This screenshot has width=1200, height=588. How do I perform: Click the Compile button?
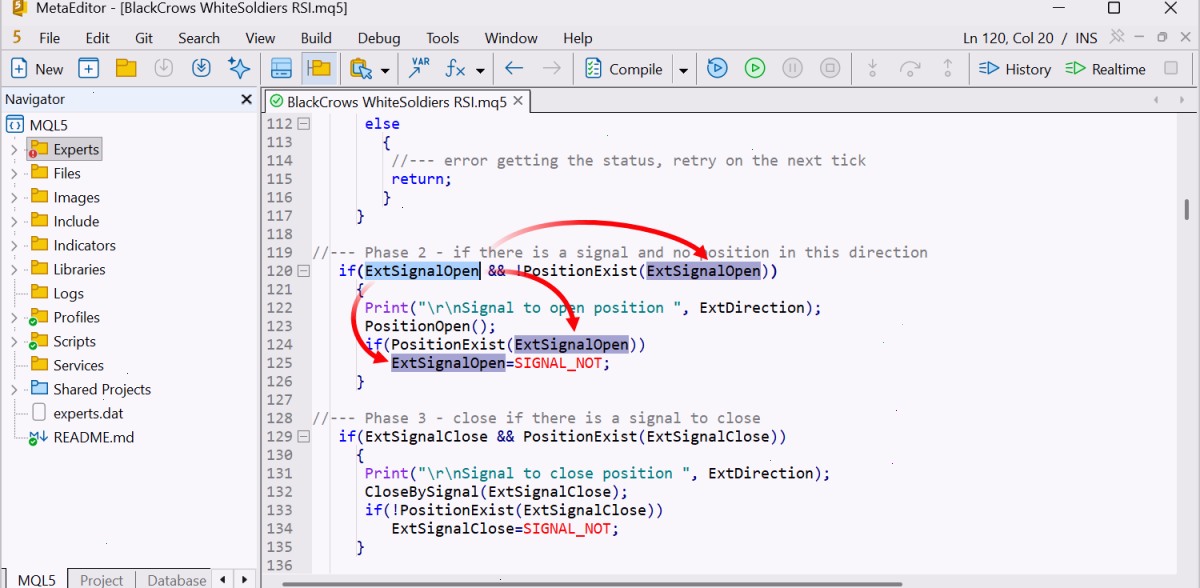click(623, 69)
